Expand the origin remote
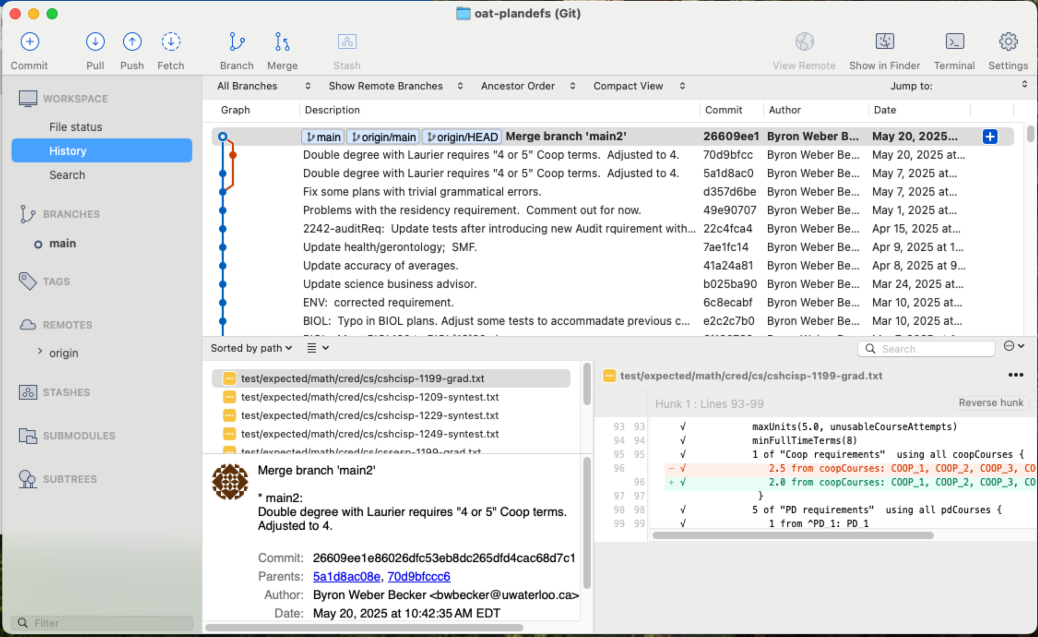Screen dimensions: 1038x637 pyautogui.click(x=40, y=352)
